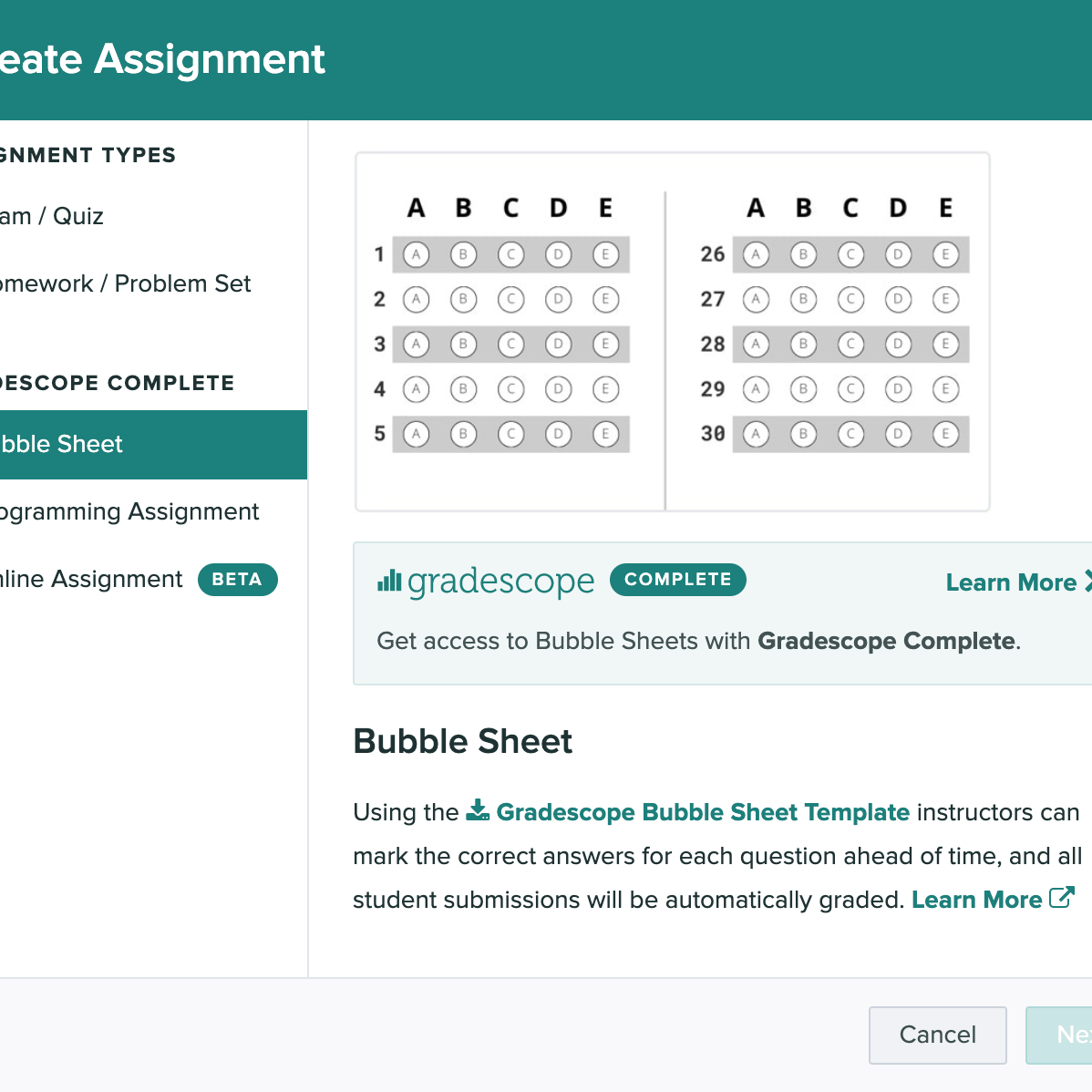Click the 'Gradescope Complete' bold text
The height and width of the screenshot is (1092, 1092).
tap(886, 641)
